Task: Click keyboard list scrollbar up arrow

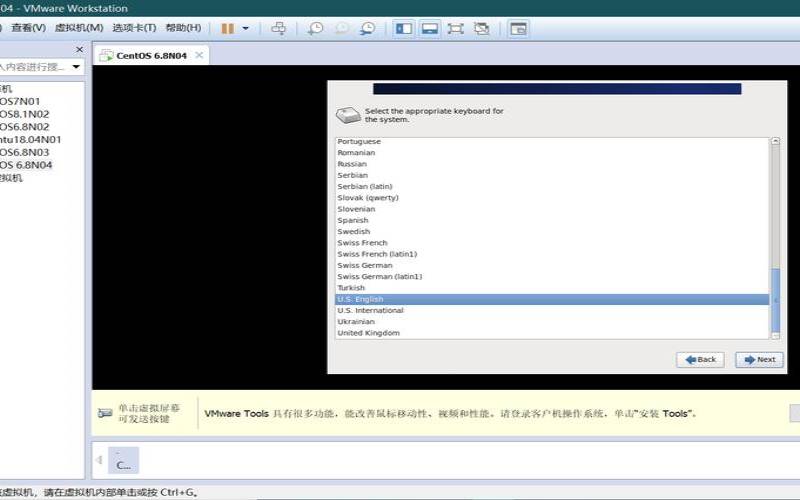Action: [776, 141]
